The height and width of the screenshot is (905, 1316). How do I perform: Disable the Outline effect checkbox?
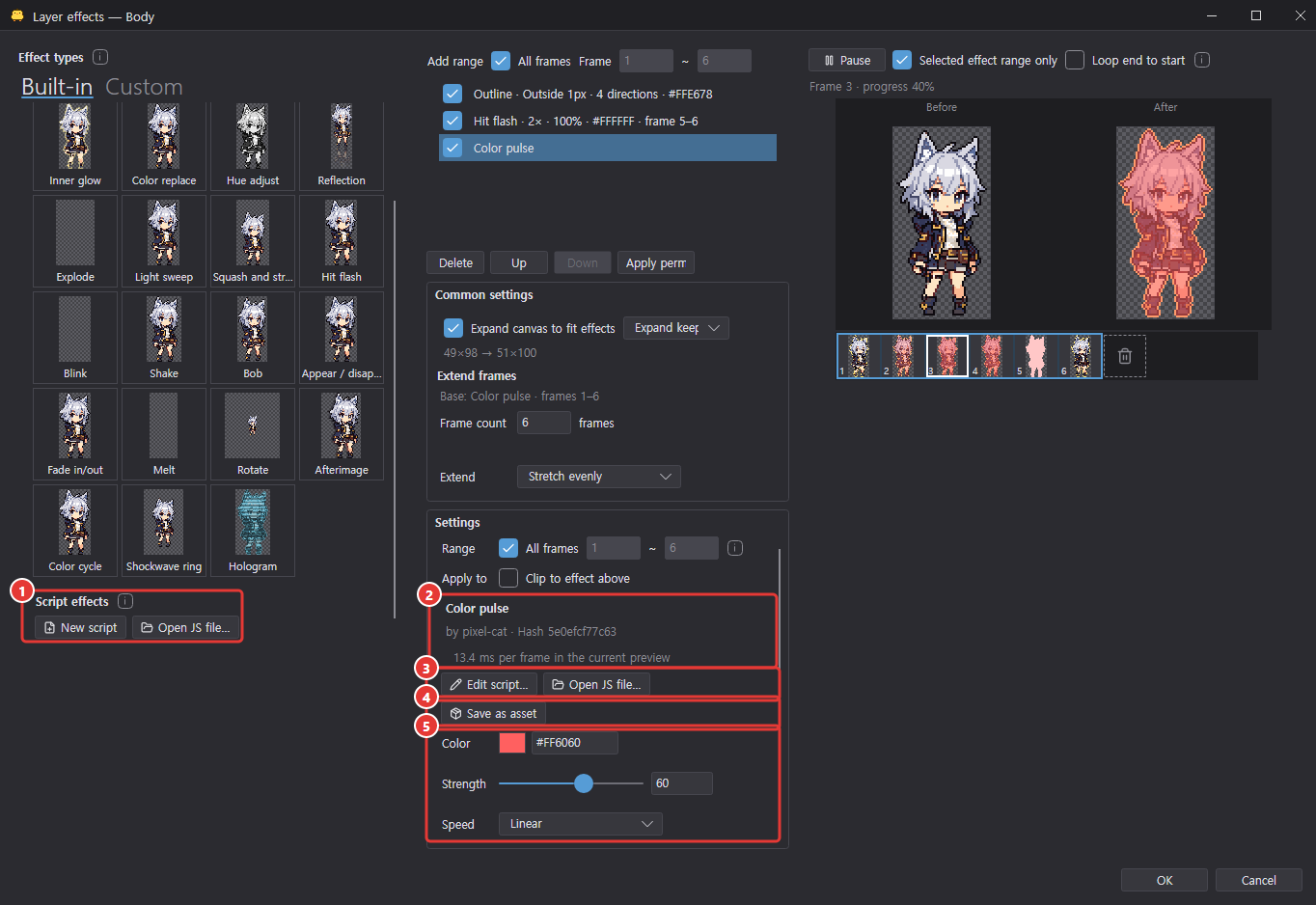[x=452, y=94]
